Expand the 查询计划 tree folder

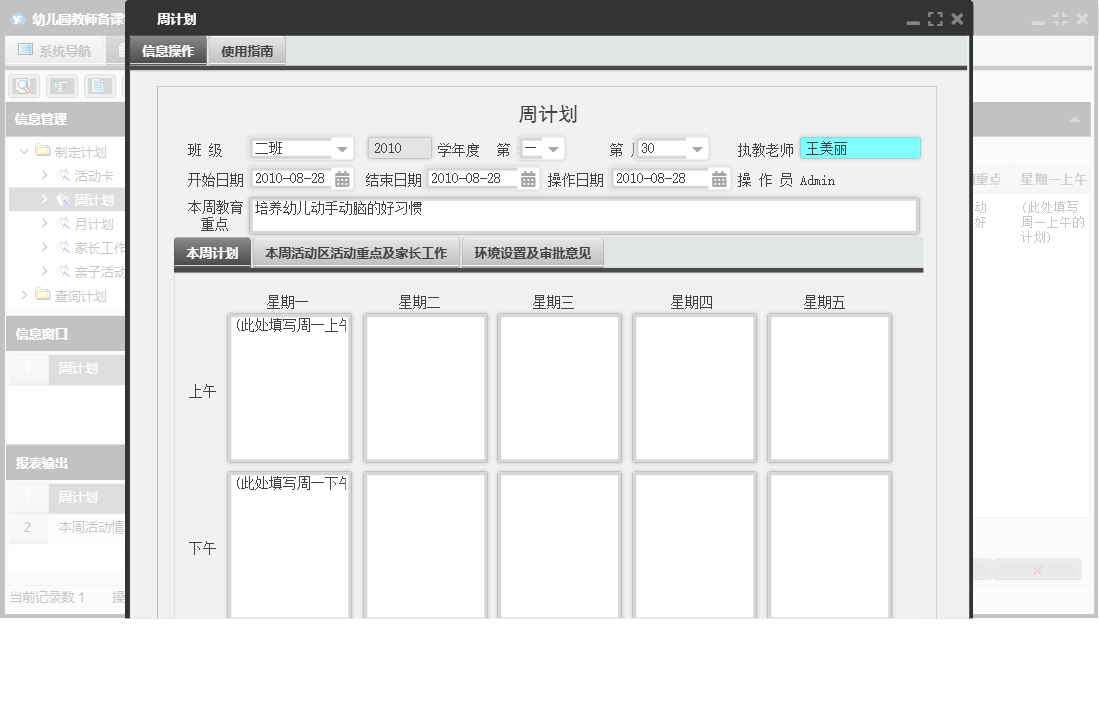click(x=25, y=296)
